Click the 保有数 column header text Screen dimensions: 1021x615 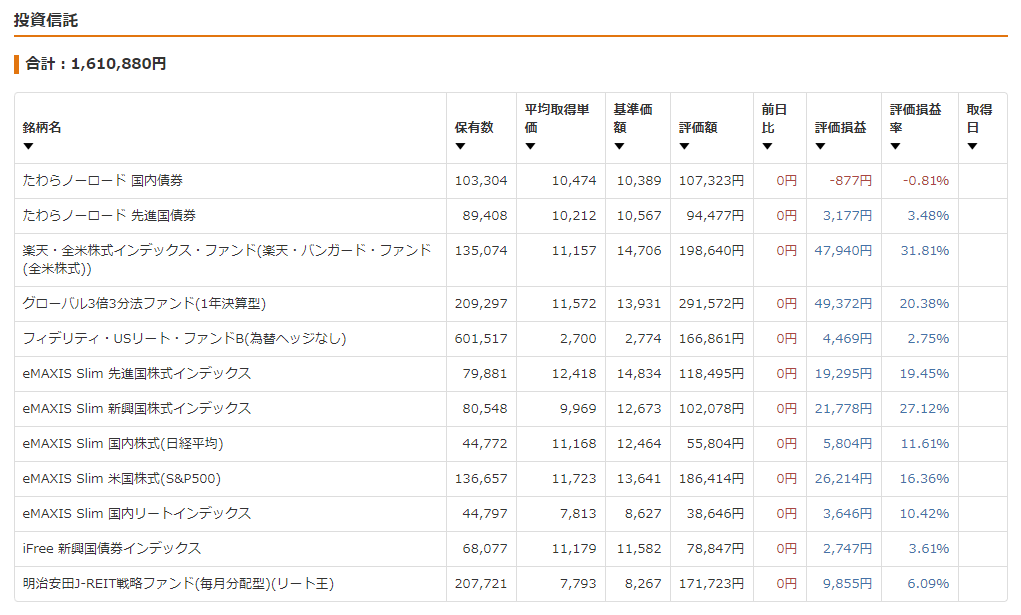(x=474, y=128)
